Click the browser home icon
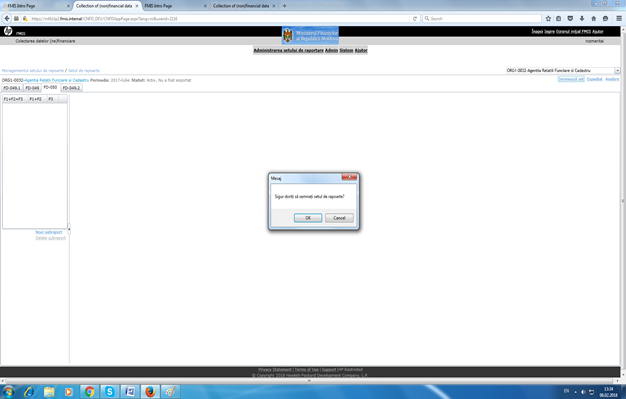The height and width of the screenshot is (399, 626). click(594, 18)
